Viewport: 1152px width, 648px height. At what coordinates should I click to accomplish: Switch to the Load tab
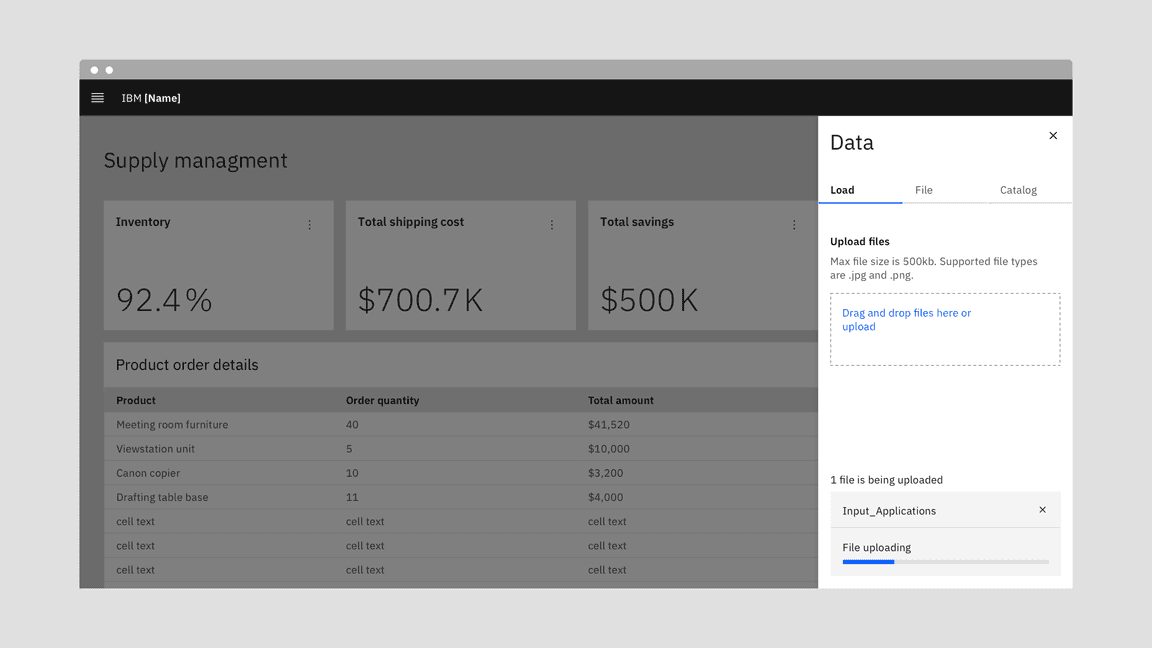click(843, 190)
